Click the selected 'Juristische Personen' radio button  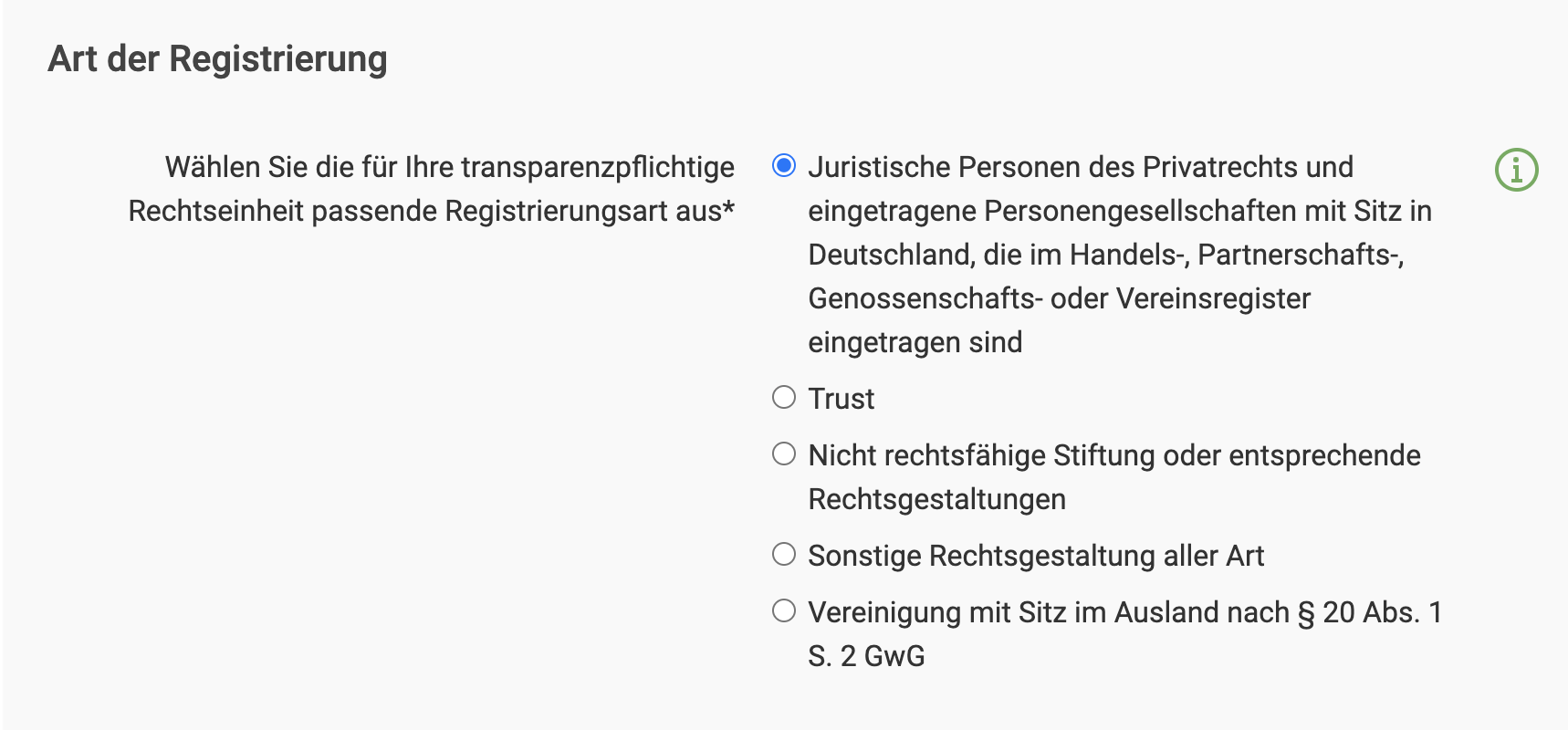pyautogui.click(x=784, y=165)
